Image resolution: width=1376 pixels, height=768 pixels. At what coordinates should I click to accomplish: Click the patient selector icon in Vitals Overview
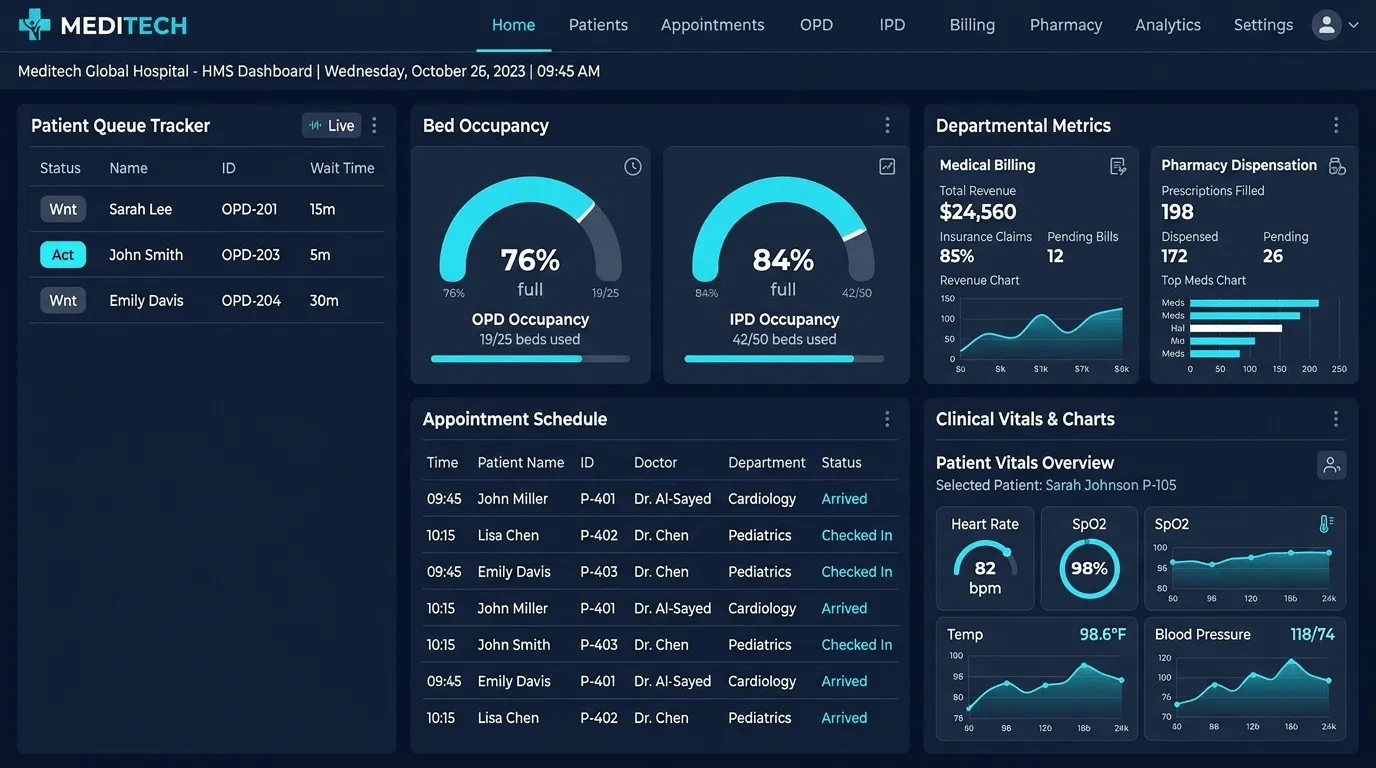(x=1331, y=465)
